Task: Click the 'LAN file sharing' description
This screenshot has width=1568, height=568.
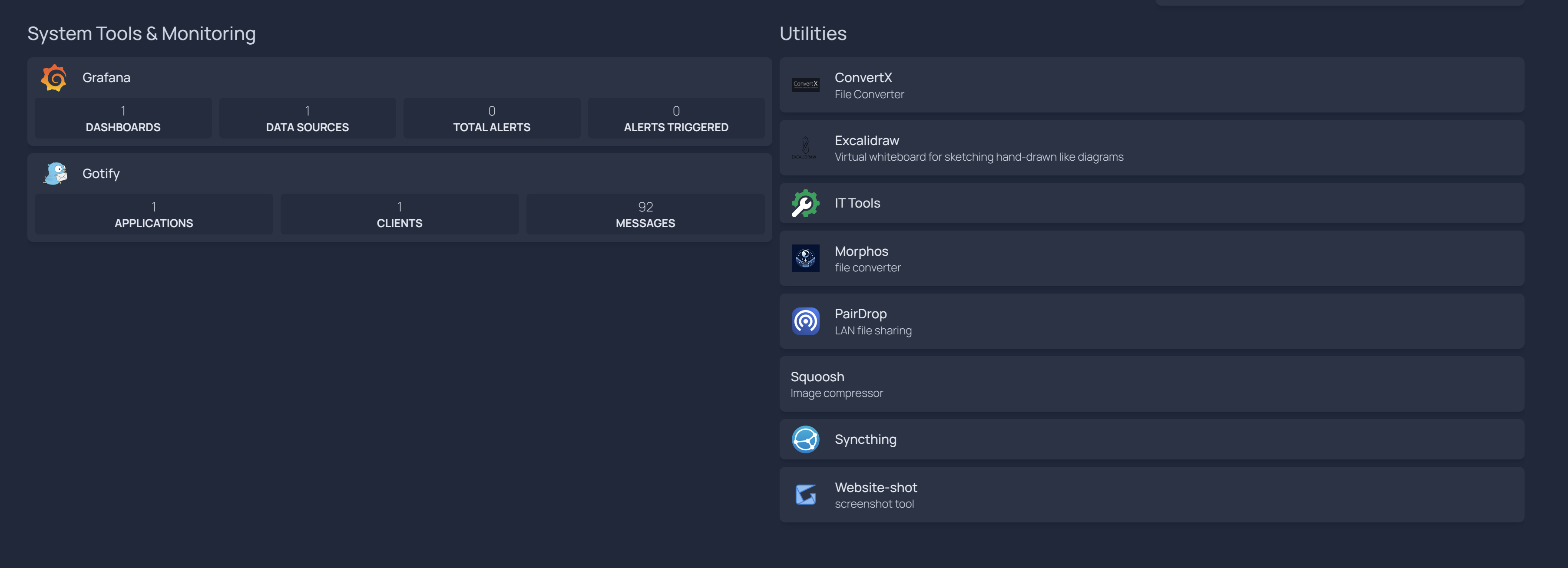Action: click(x=873, y=330)
